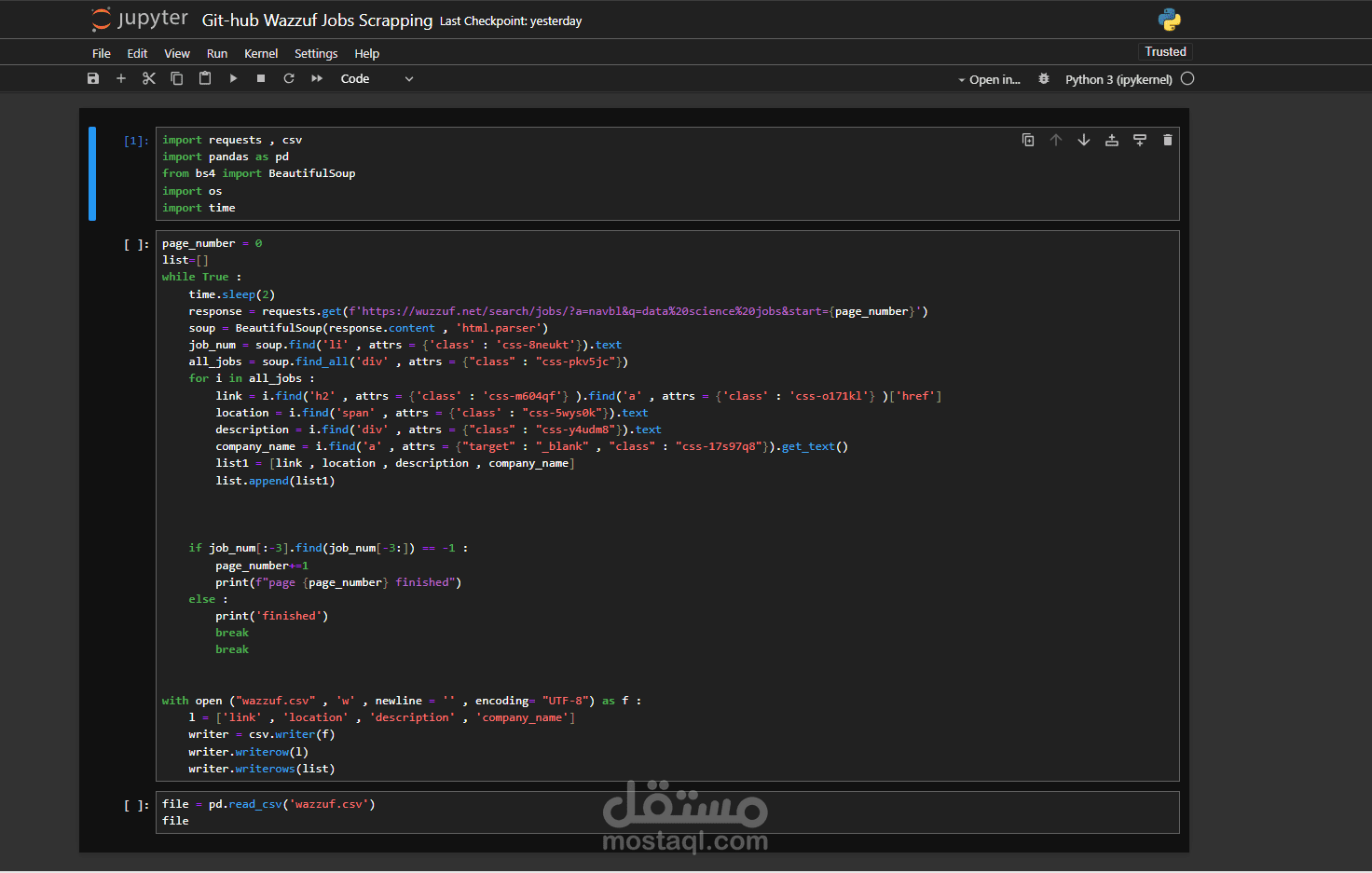Rename notebook title Git-hub Wazzuf Jobs Scrapping
This screenshot has width=1372, height=873.
click(x=317, y=20)
